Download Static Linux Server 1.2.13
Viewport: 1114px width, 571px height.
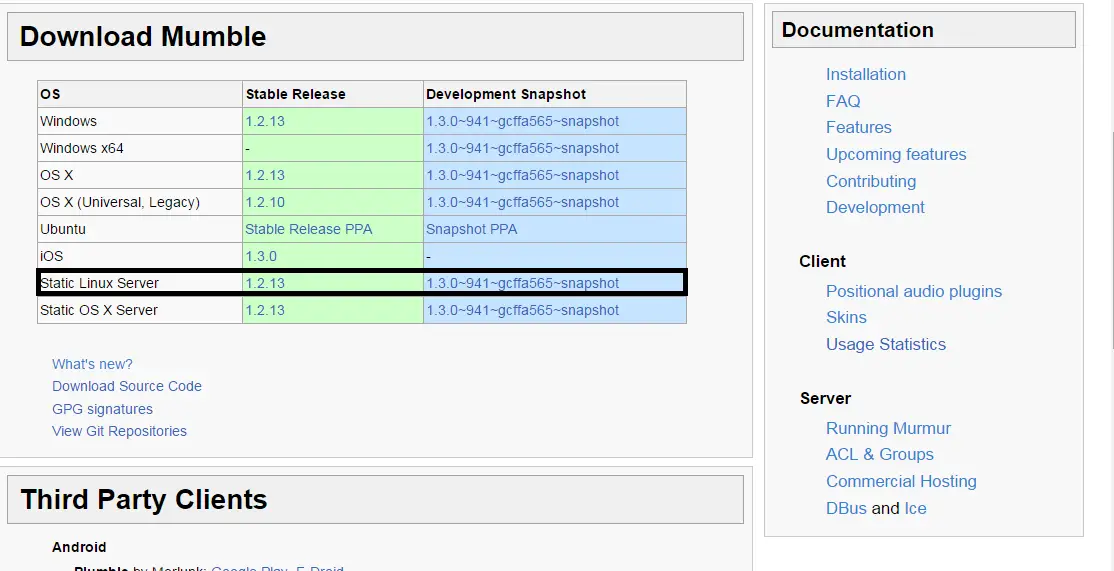pos(265,283)
